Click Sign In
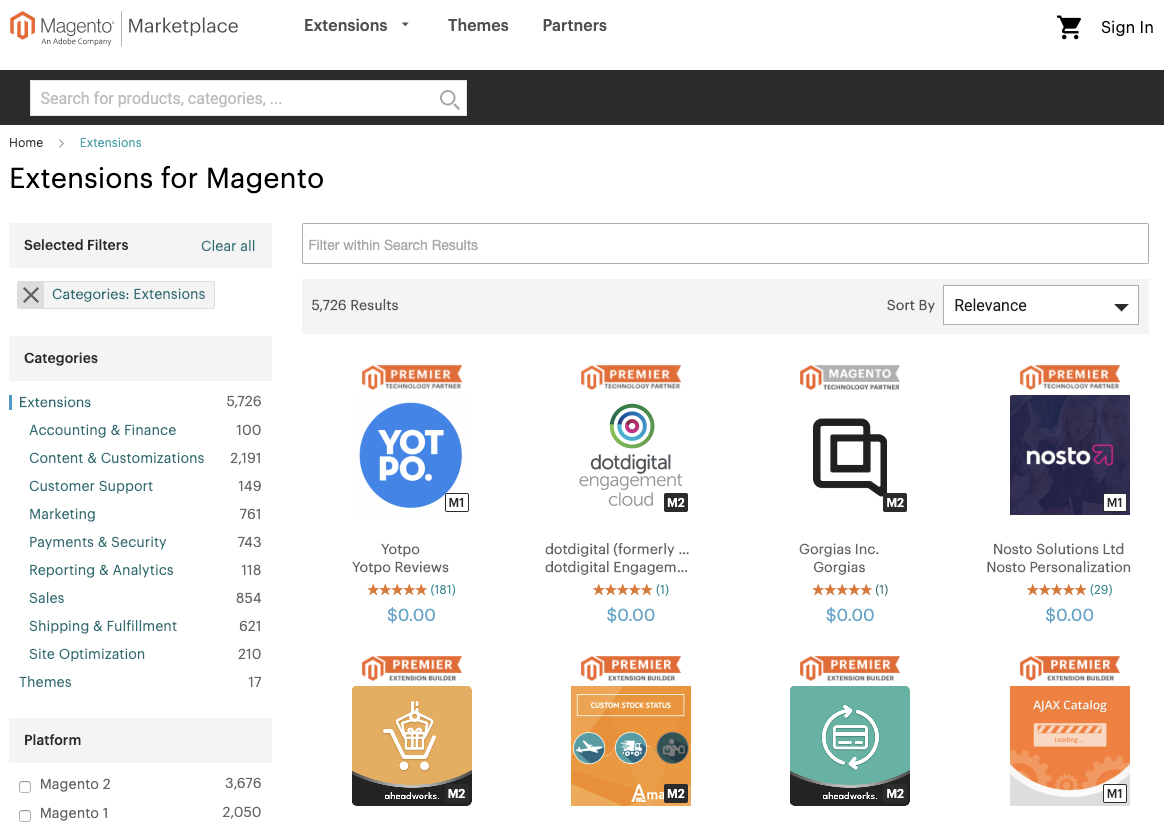The height and width of the screenshot is (829, 1164). click(1127, 27)
